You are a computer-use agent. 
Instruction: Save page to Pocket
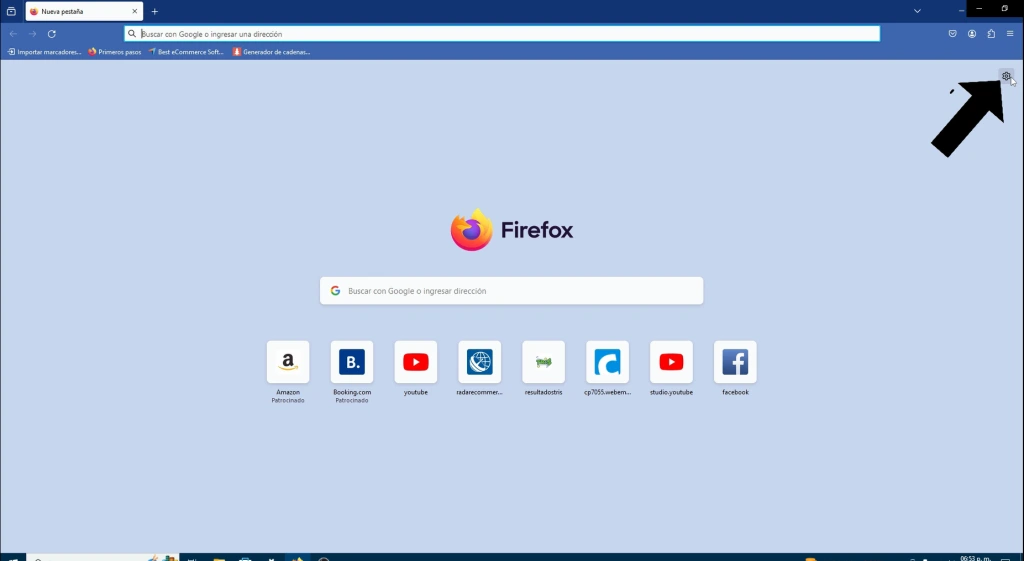point(952,34)
